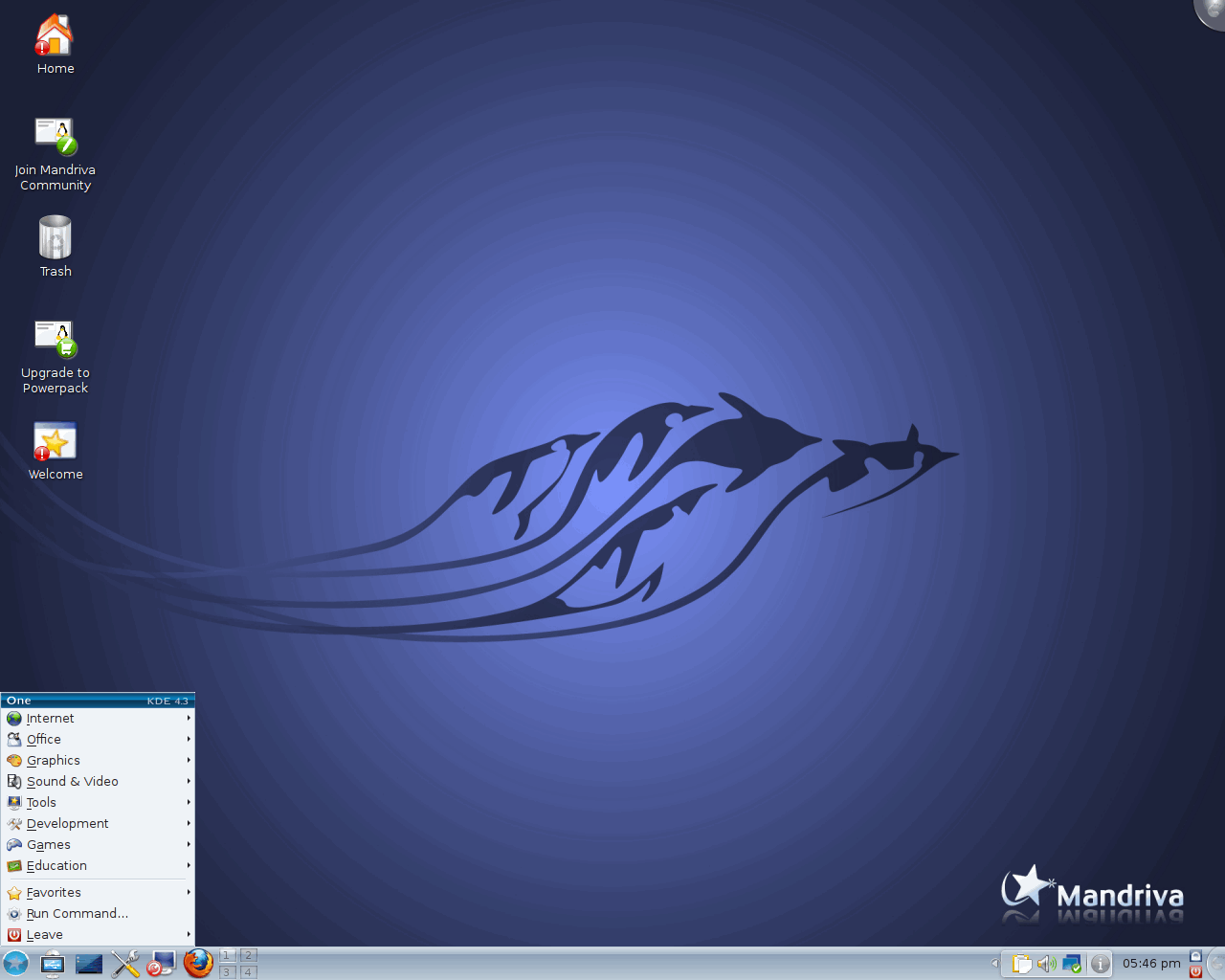
Task: Switch to virtual desktop 1 in pager
Action: [x=228, y=955]
